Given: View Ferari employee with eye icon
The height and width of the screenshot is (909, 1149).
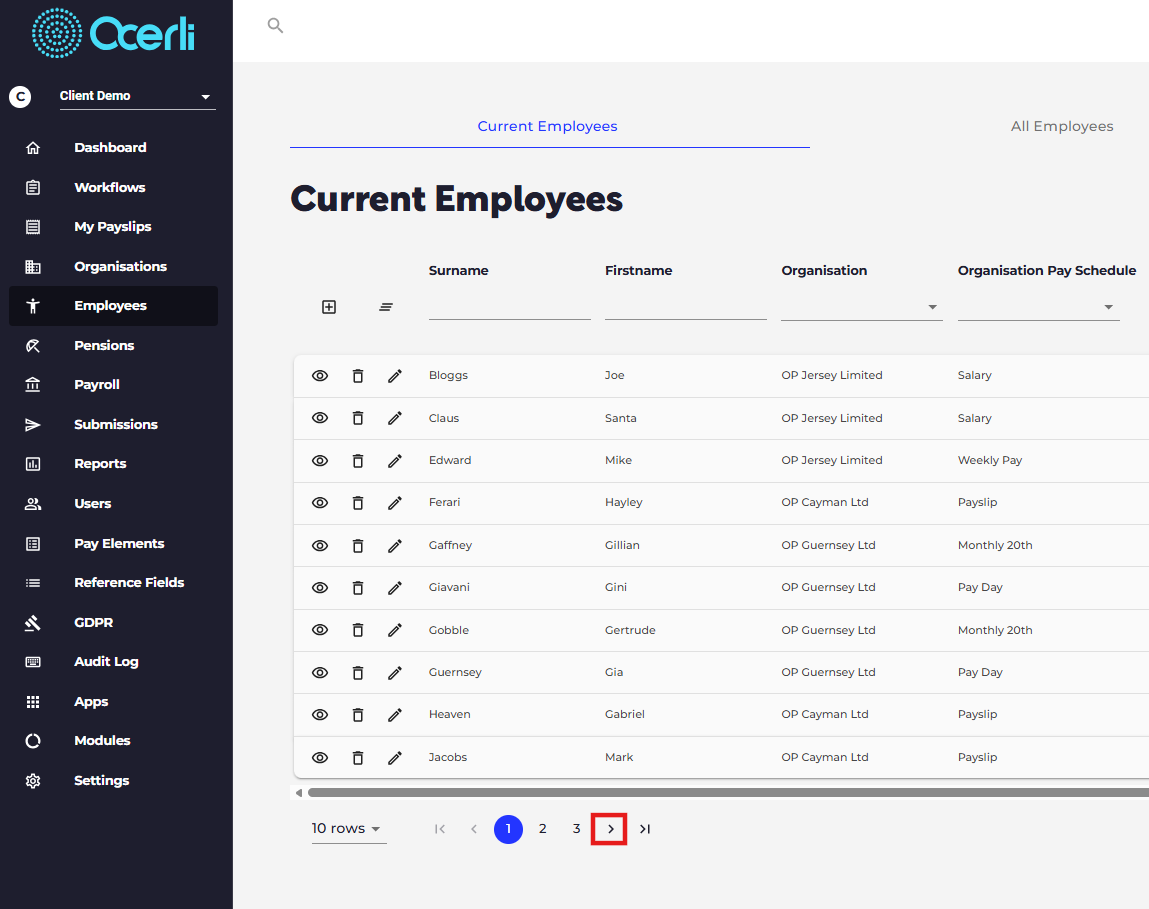Looking at the screenshot, I should 320,503.
